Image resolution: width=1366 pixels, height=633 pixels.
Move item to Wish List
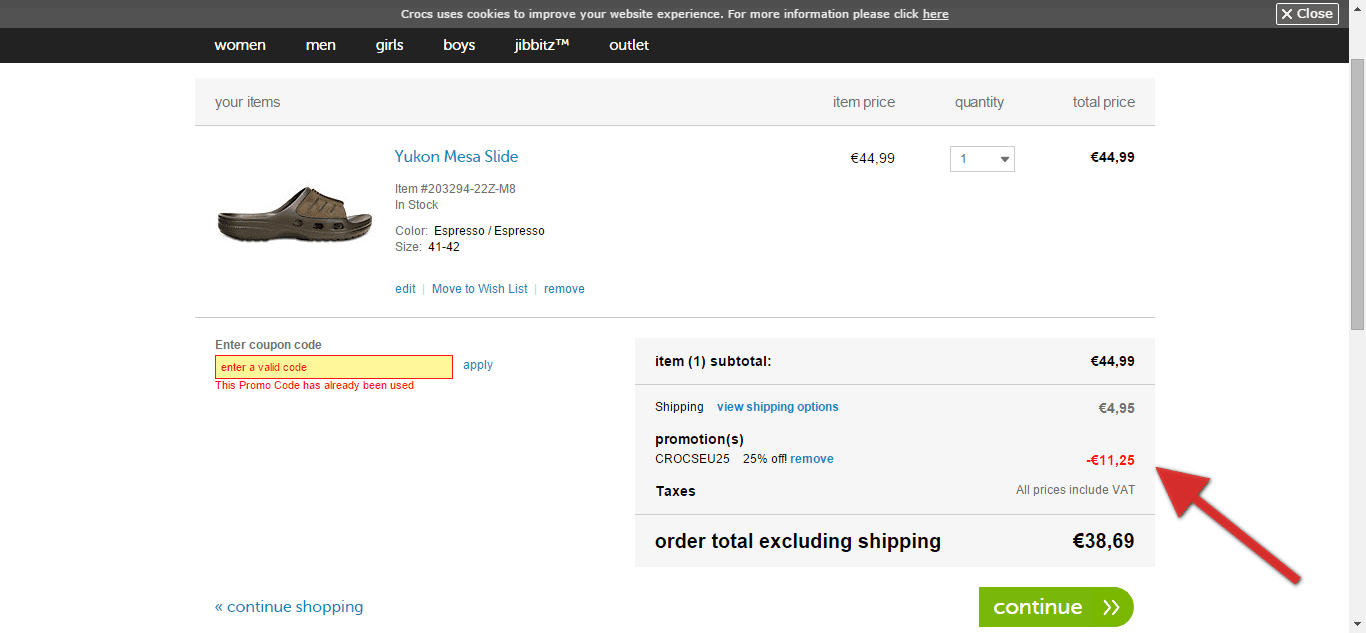pos(480,289)
